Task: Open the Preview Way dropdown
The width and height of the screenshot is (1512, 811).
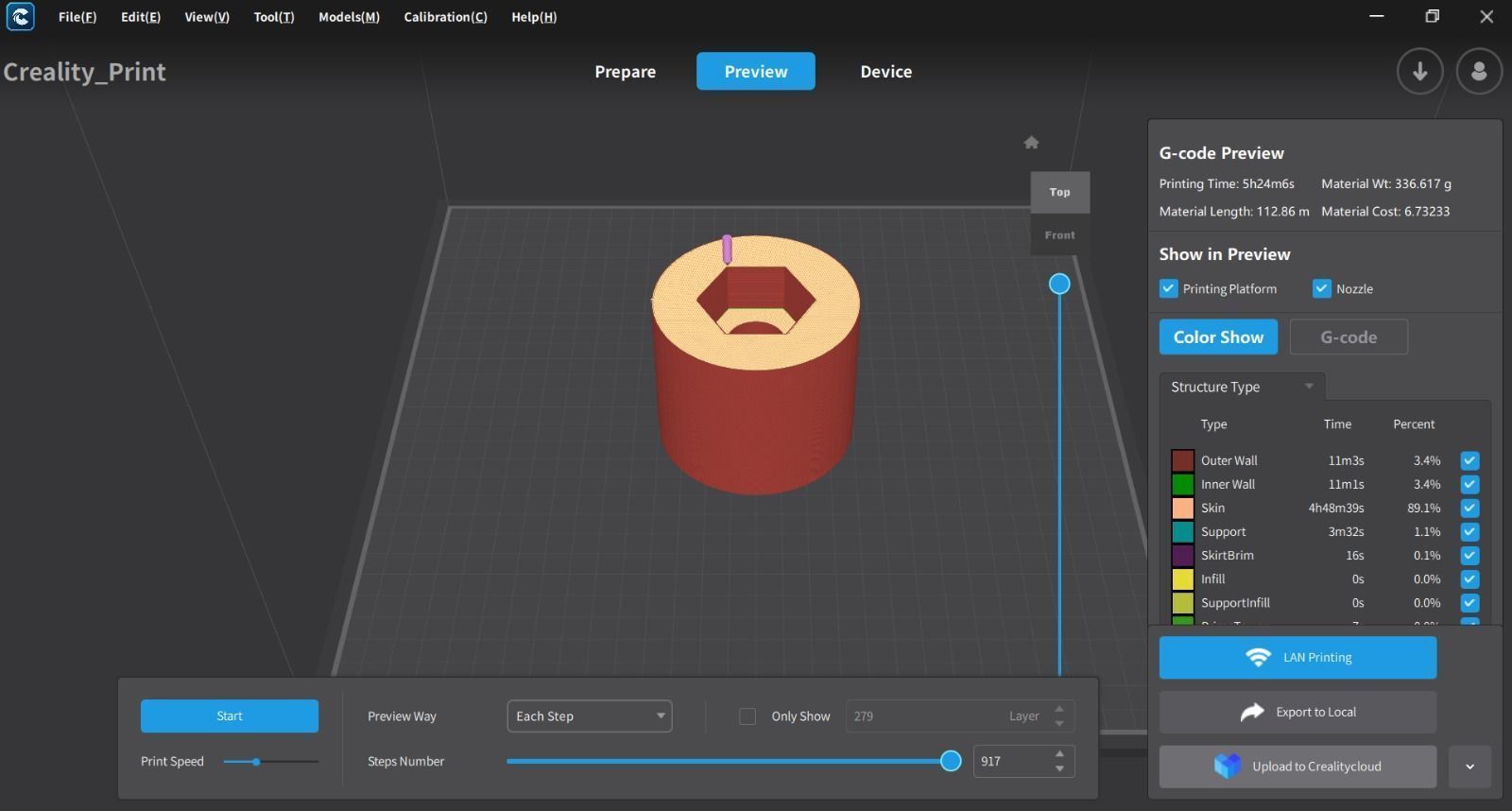Action: tap(589, 716)
